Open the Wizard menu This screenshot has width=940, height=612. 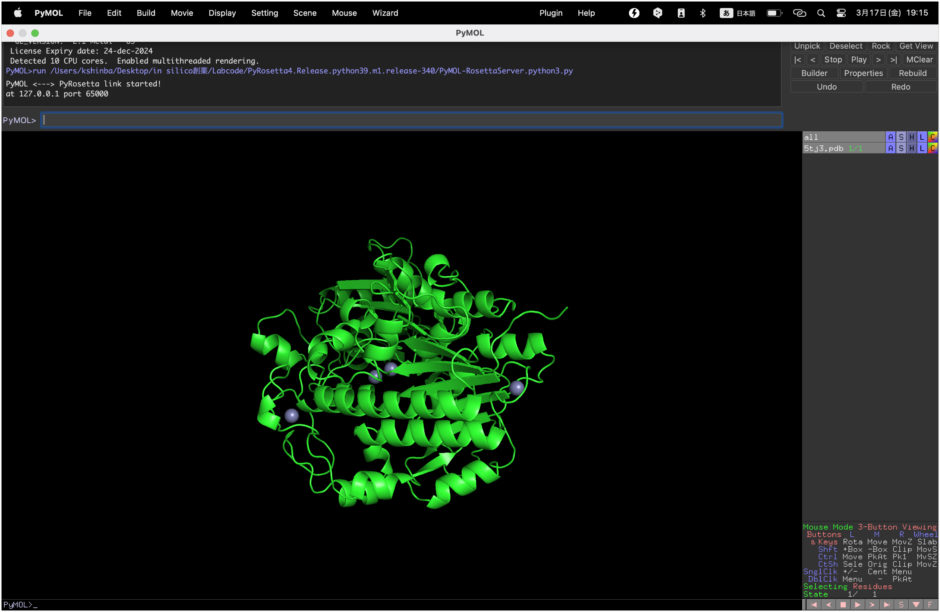(x=385, y=13)
